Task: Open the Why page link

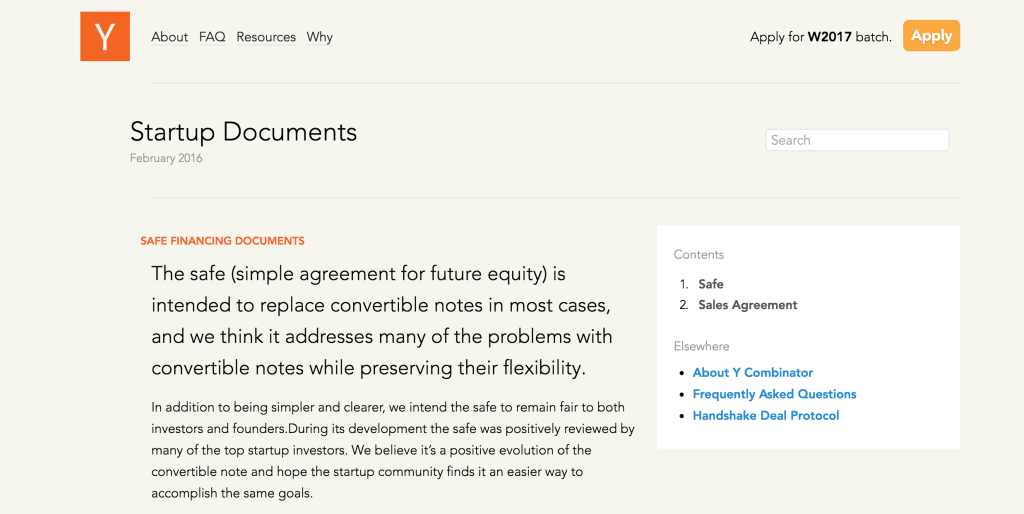Action: click(319, 37)
